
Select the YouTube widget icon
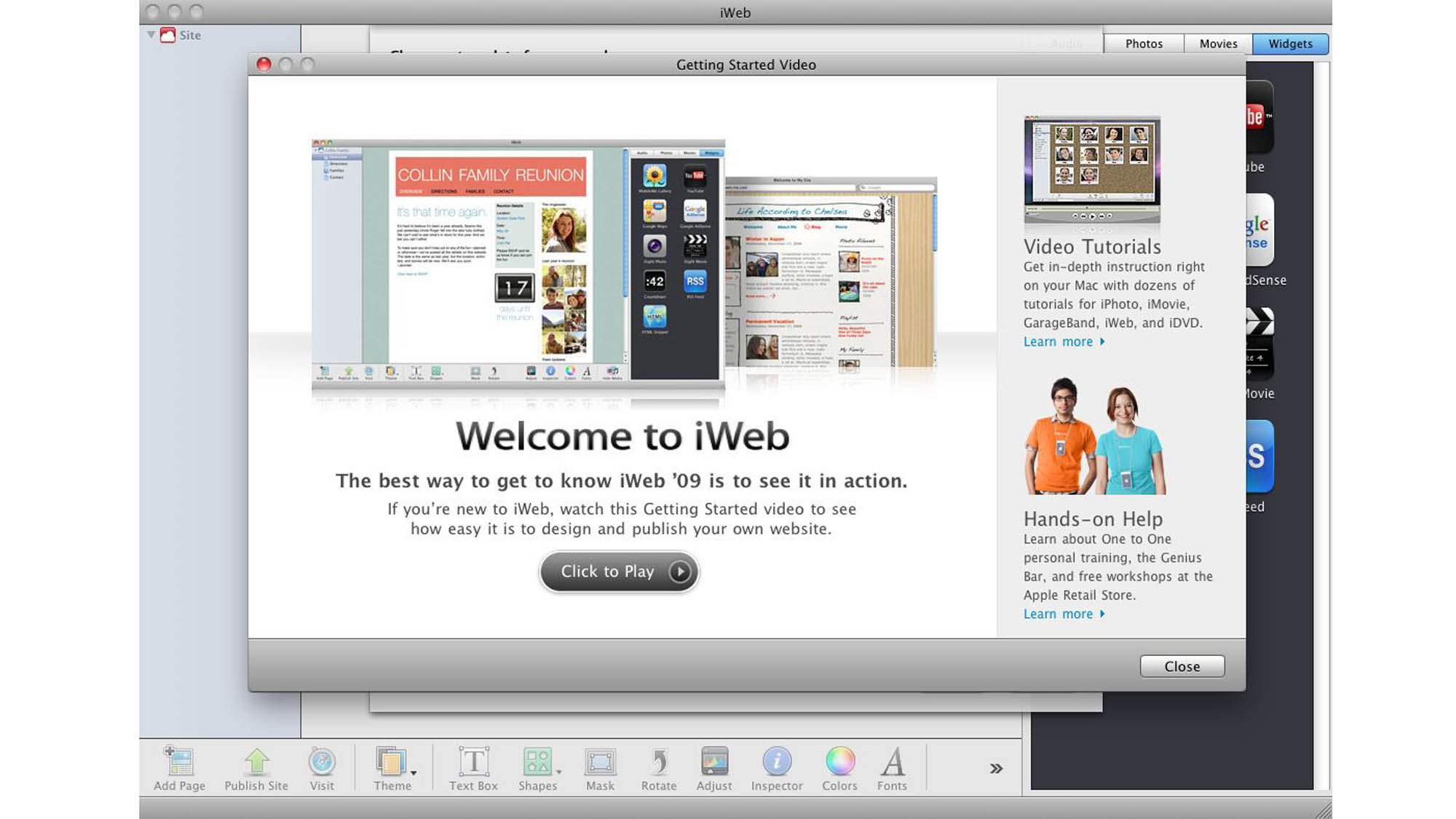tap(1259, 116)
